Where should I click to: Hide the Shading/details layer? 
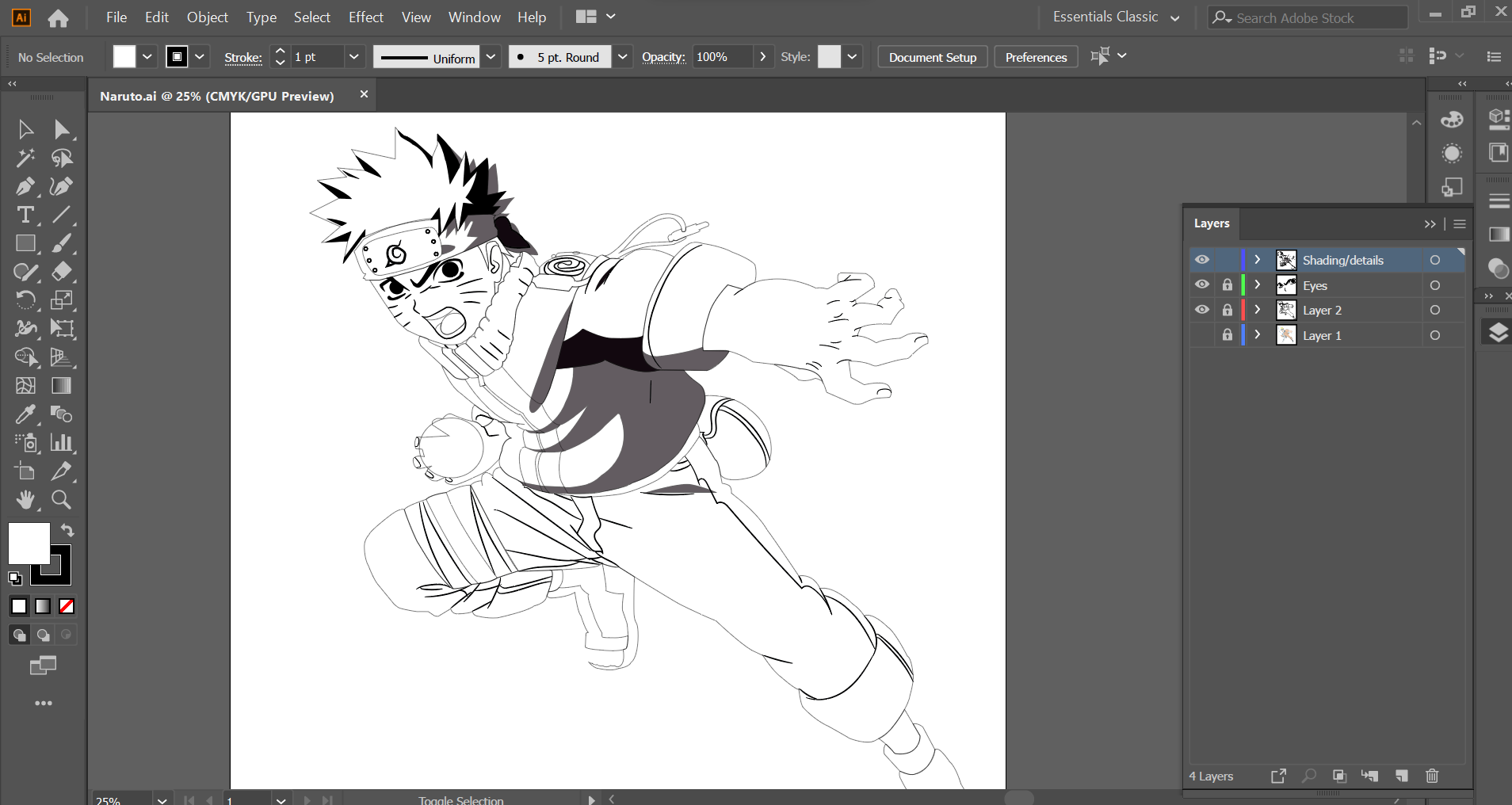pyautogui.click(x=1202, y=260)
